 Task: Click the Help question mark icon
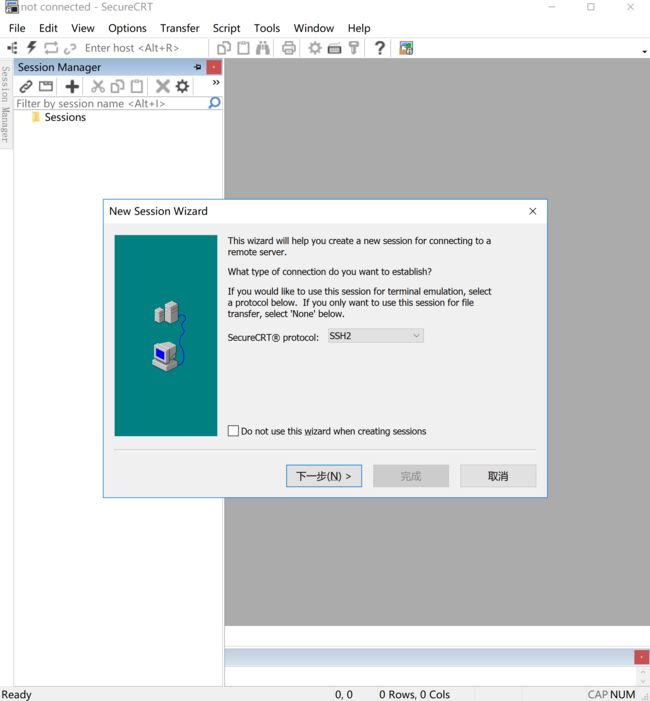[x=380, y=48]
